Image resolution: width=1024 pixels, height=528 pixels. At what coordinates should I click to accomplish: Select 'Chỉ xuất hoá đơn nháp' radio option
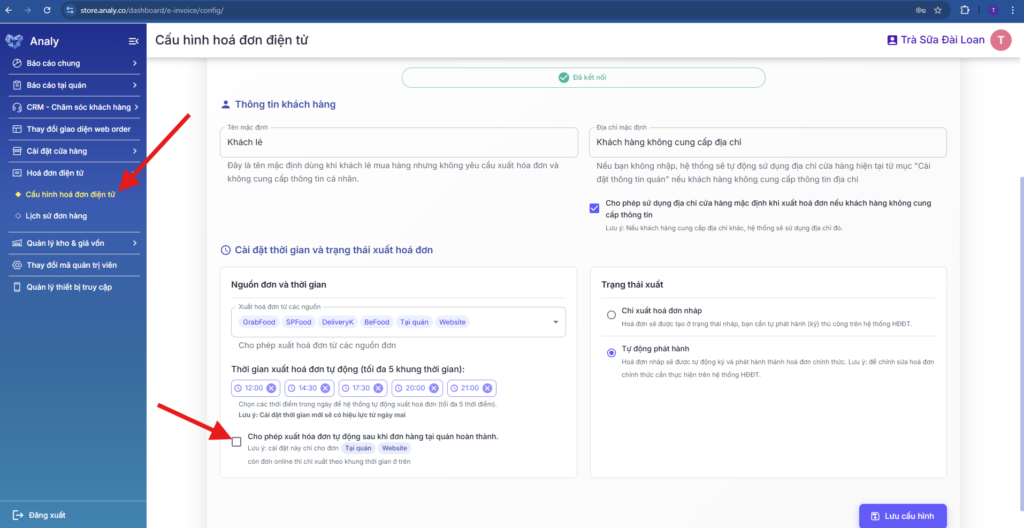611,315
